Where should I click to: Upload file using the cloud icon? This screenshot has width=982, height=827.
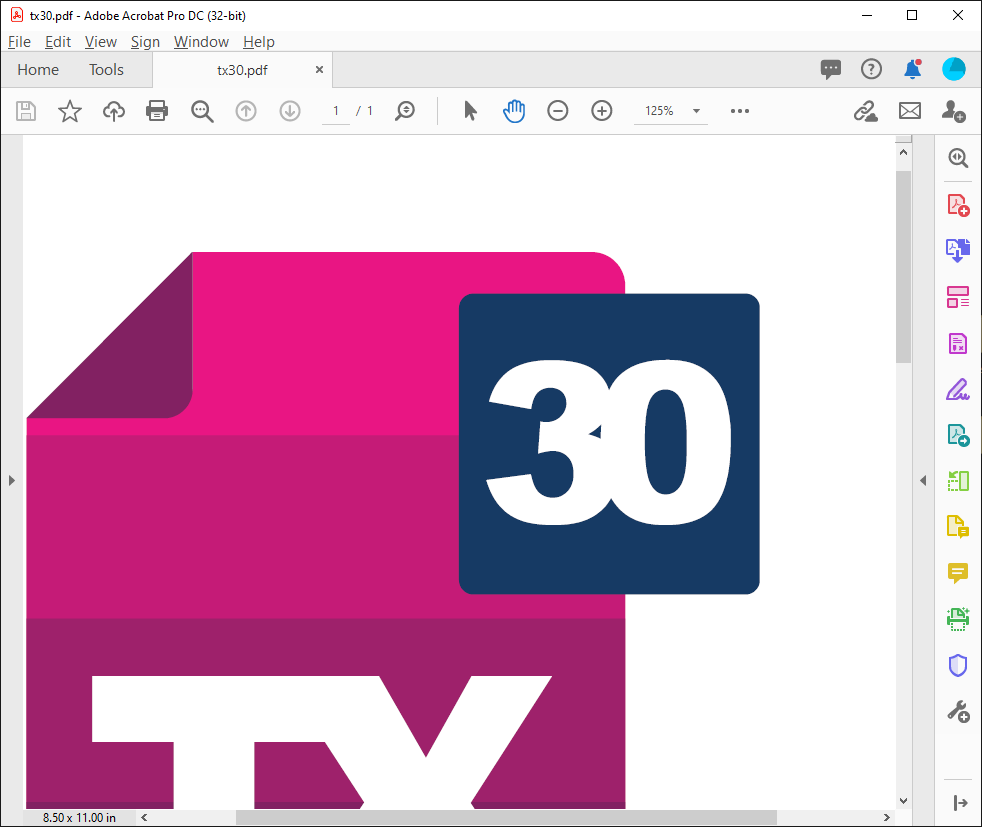click(x=113, y=111)
